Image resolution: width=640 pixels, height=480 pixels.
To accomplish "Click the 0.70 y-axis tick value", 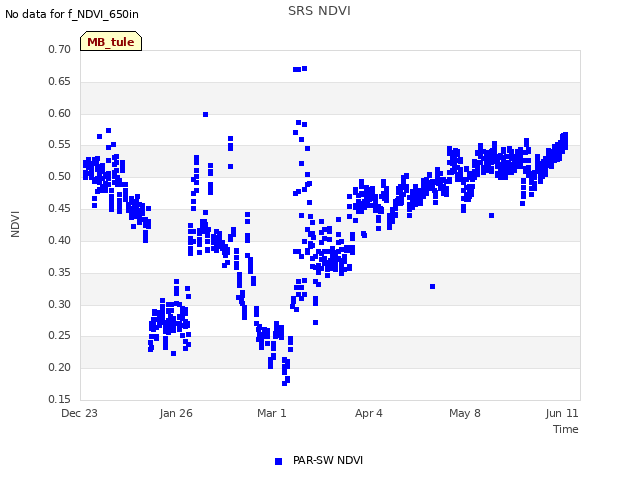I will [x=60, y=49].
